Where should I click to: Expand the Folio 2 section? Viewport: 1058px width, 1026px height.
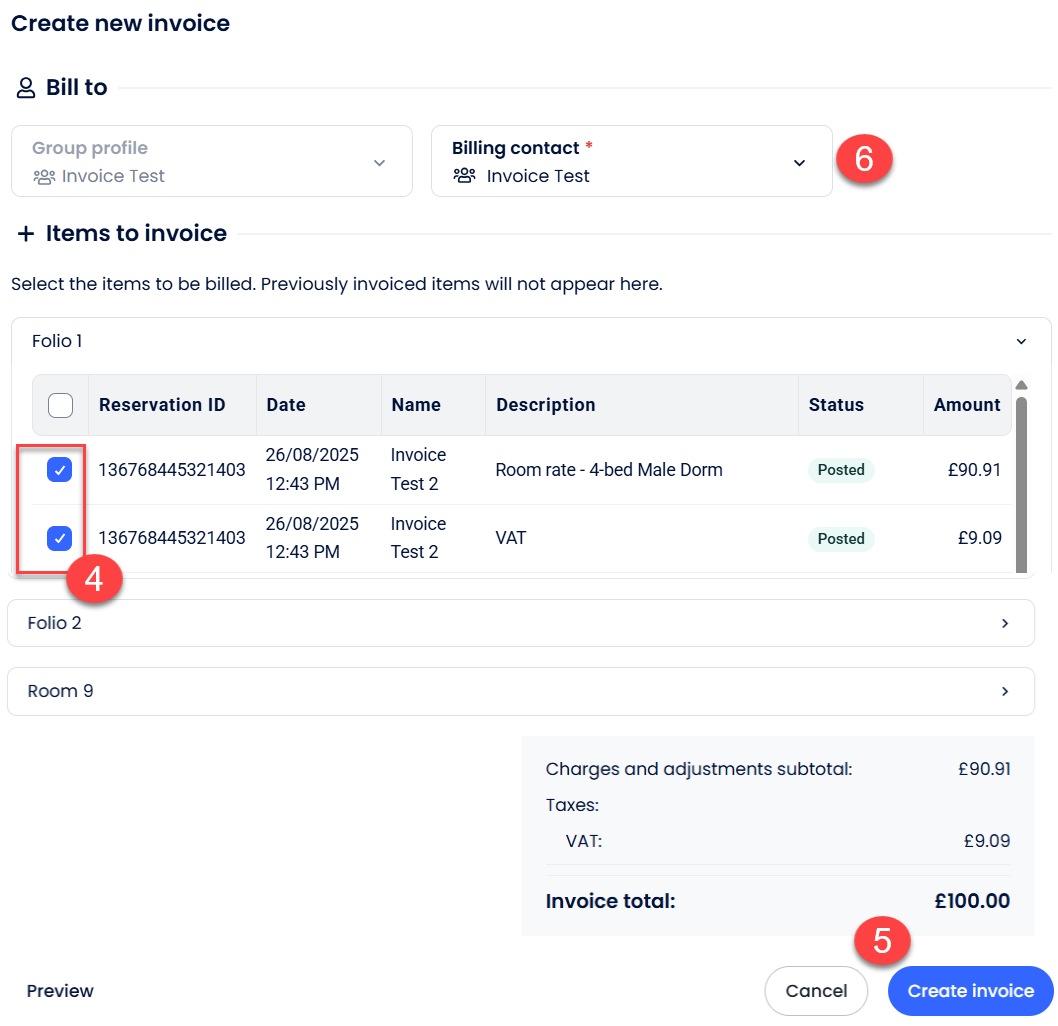click(x=1005, y=624)
